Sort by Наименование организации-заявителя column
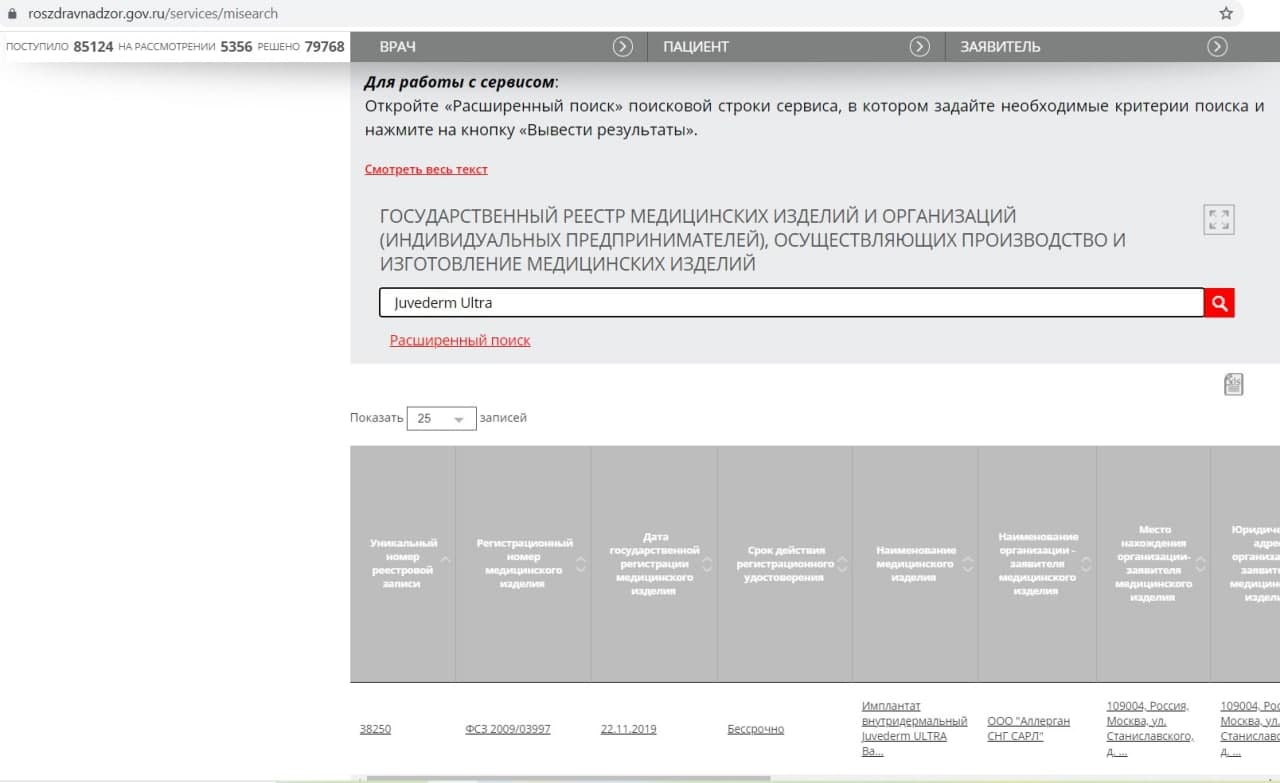The width and height of the screenshot is (1280, 783). (x=1086, y=564)
